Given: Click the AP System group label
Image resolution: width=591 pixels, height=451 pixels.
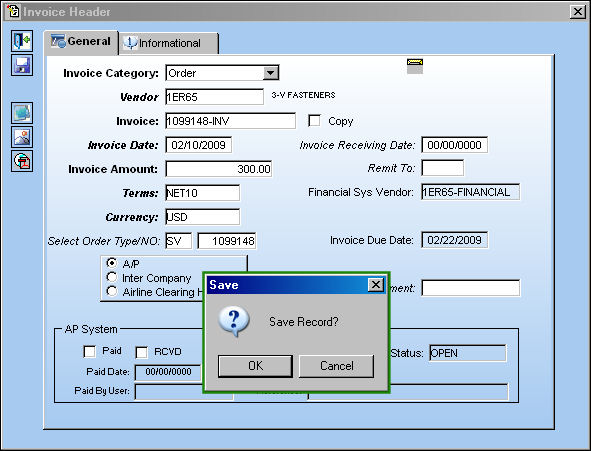Looking at the screenshot, I should 91,329.
